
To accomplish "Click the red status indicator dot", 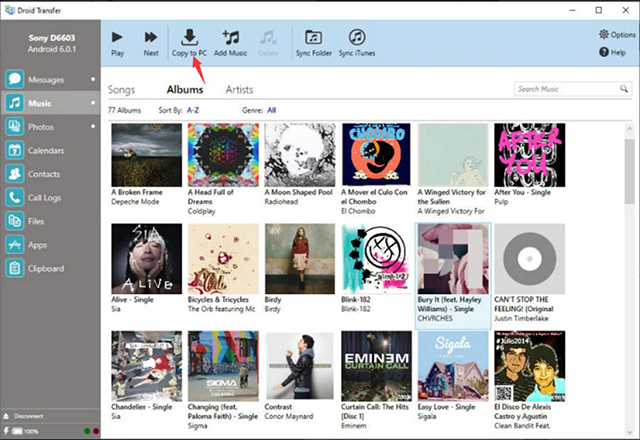I will tap(96, 431).
